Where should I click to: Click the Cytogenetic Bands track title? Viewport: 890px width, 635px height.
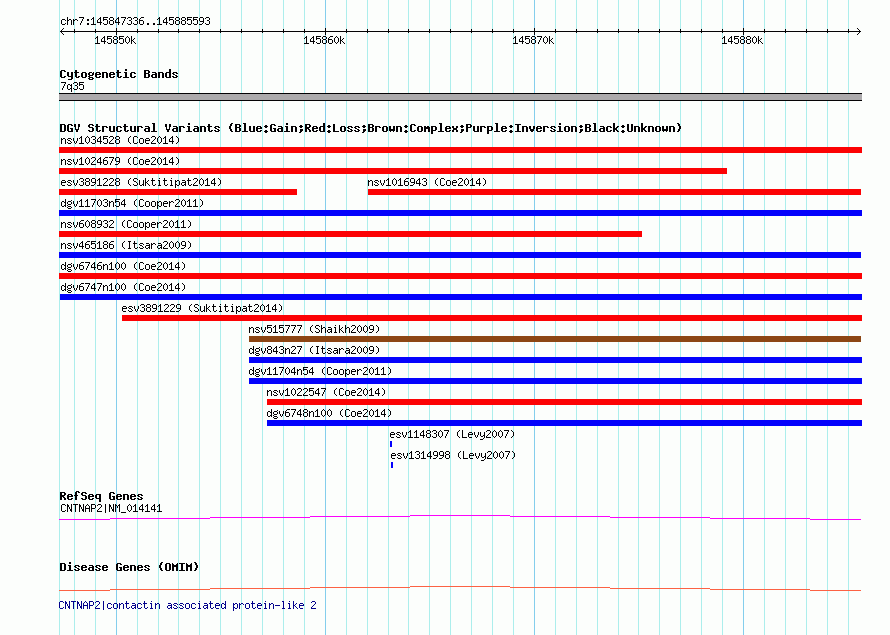pos(119,74)
